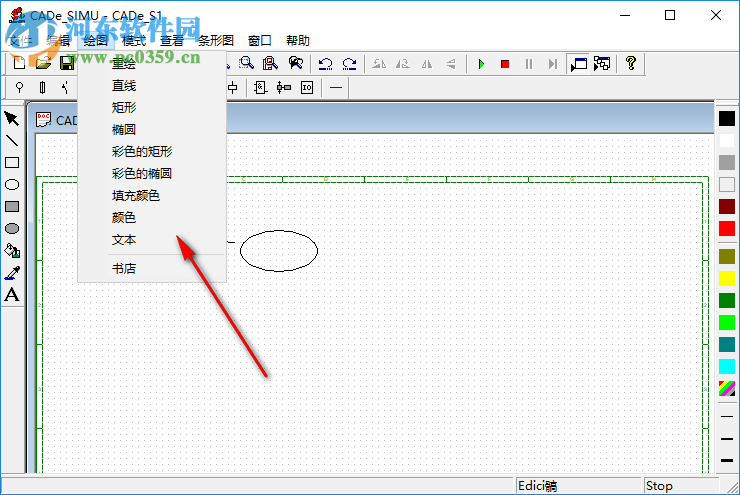Pick the teal color swatch

727,344
